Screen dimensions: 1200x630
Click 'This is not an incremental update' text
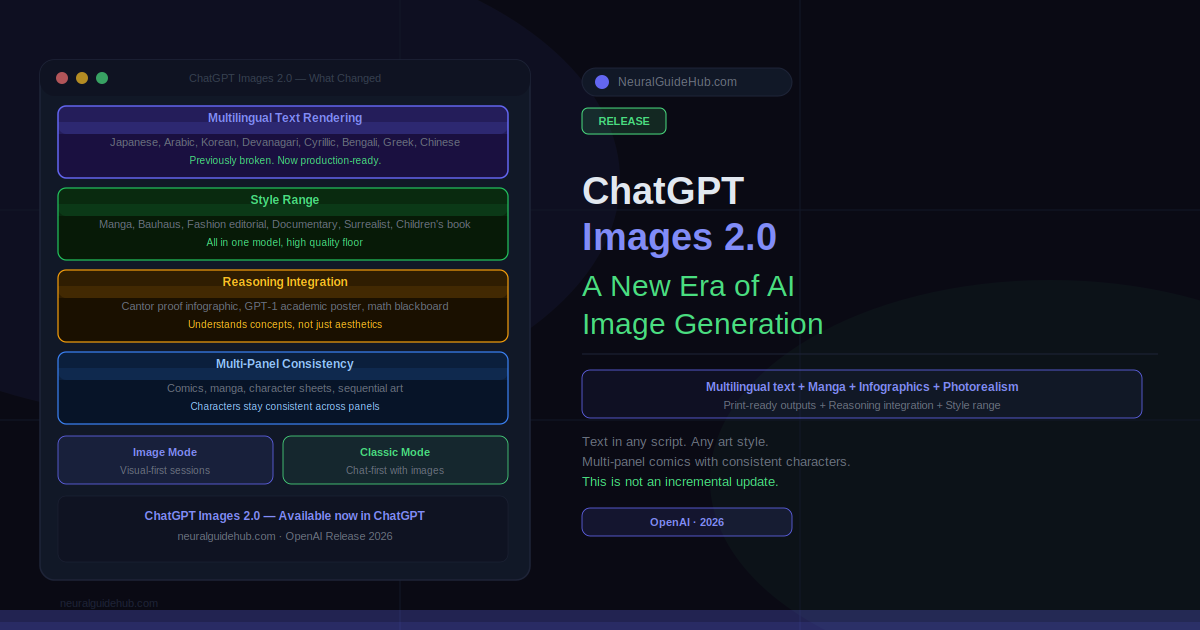click(680, 482)
